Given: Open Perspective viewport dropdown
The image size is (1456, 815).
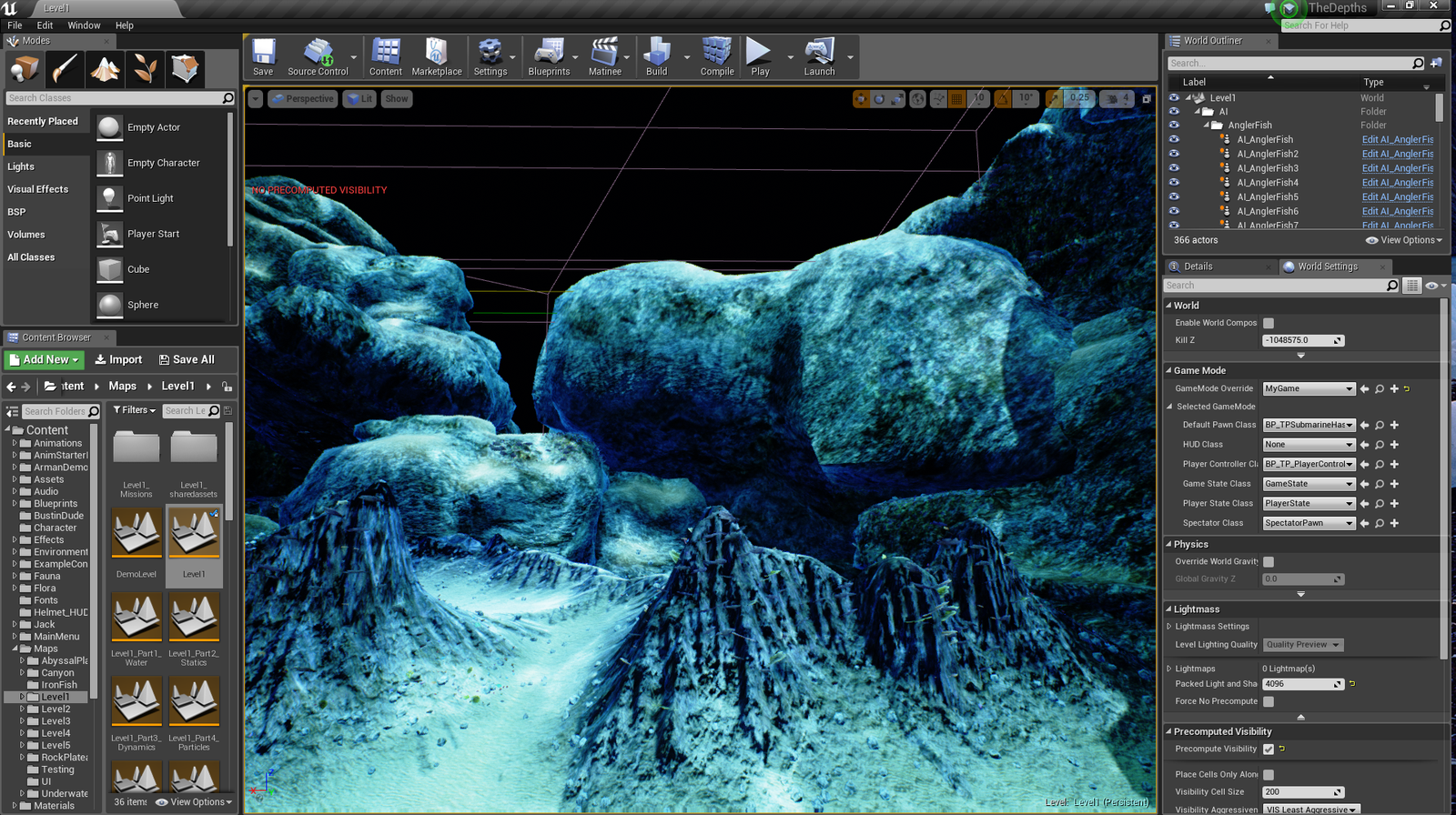Looking at the screenshot, I should (303, 98).
